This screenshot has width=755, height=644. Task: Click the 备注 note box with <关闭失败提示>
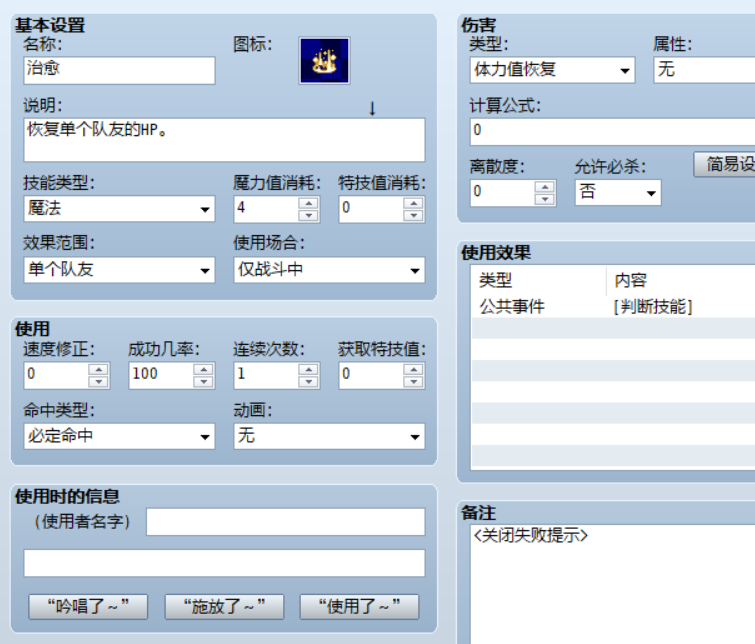click(x=612, y=584)
